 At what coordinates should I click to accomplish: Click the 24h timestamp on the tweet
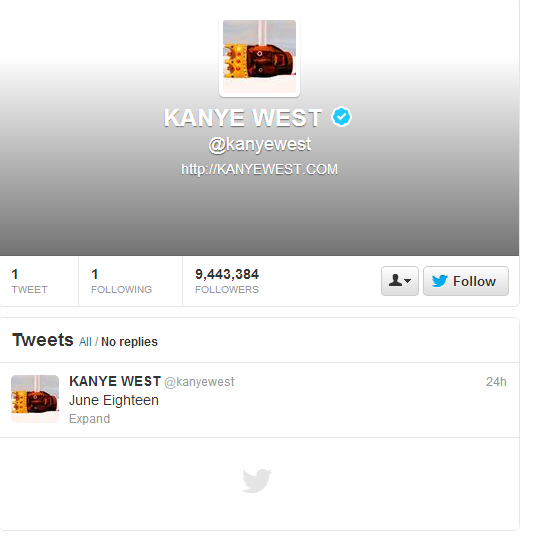pos(496,382)
